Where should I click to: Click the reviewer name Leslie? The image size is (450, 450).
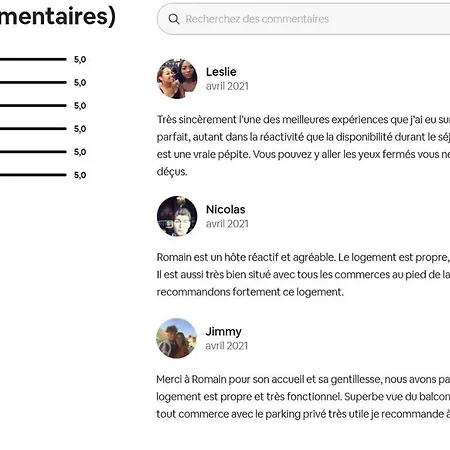[x=221, y=72]
